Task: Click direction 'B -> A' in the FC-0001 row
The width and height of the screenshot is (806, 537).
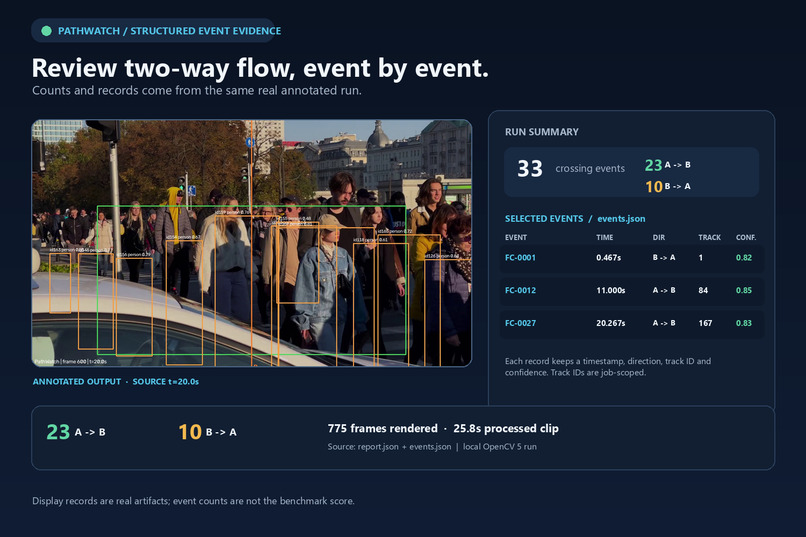Action: pos(664,258)
